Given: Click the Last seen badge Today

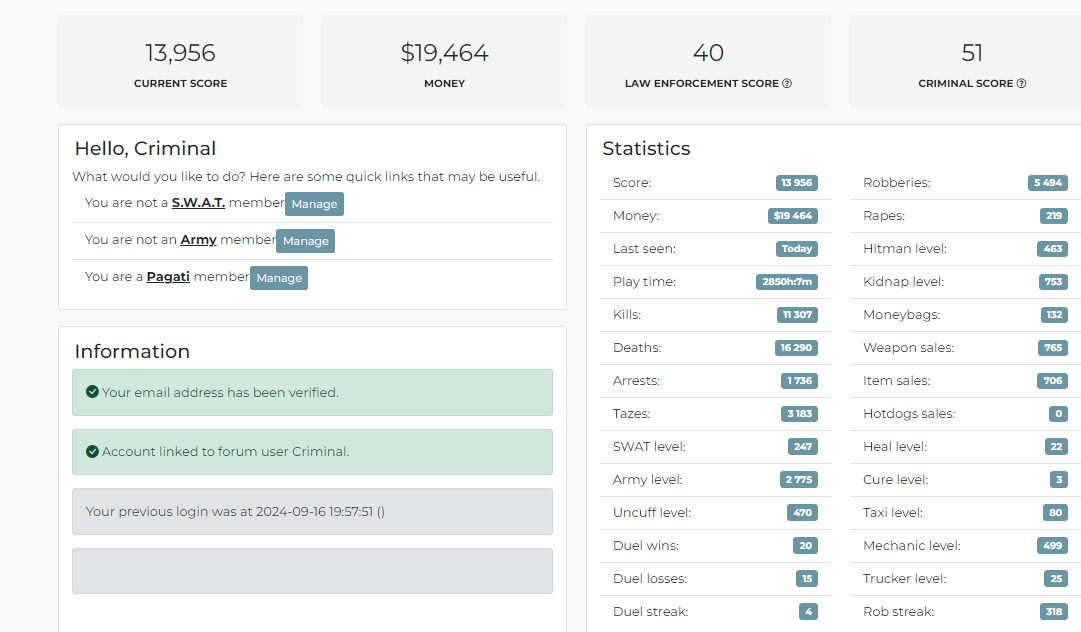Looking at the screenshot, I should 797,249.
